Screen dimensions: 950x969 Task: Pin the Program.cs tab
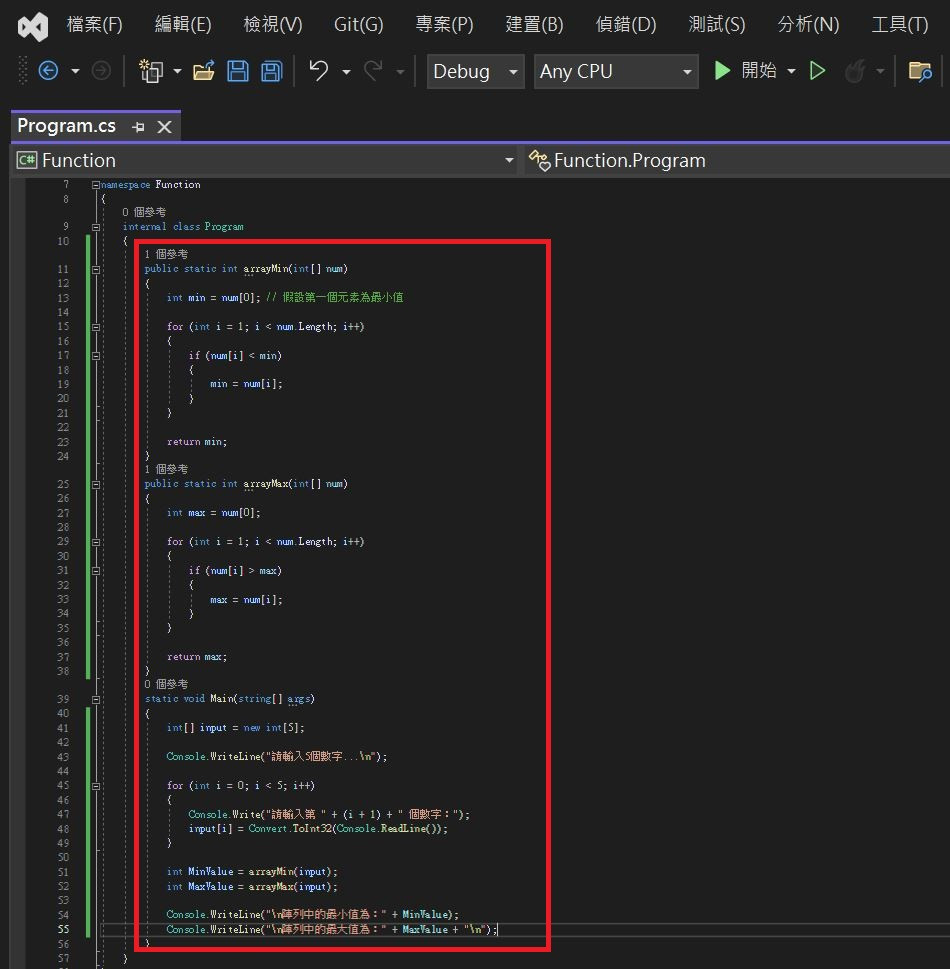point(138,127)
